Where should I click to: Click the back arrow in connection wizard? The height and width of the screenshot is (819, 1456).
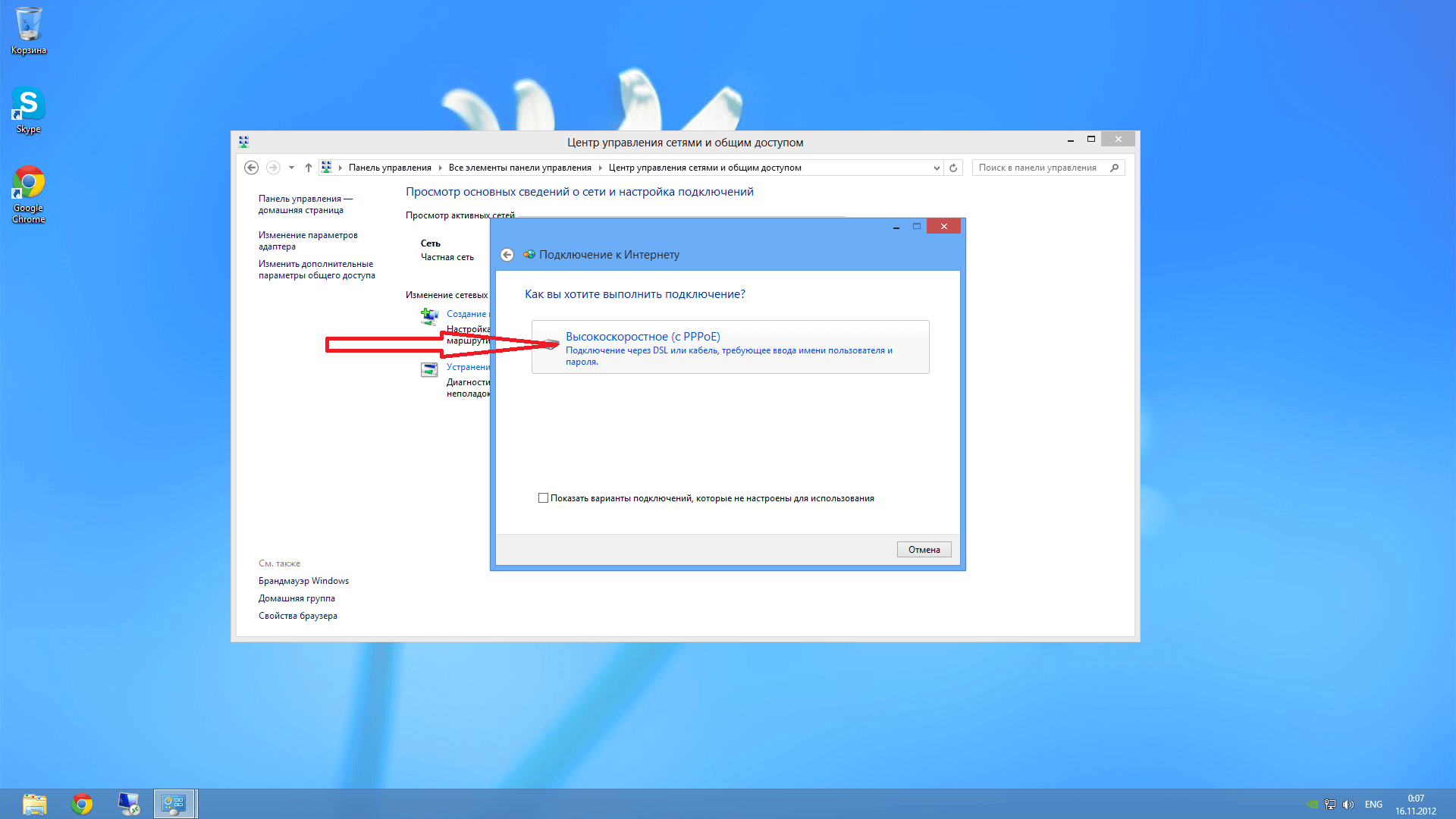point(507,255)
